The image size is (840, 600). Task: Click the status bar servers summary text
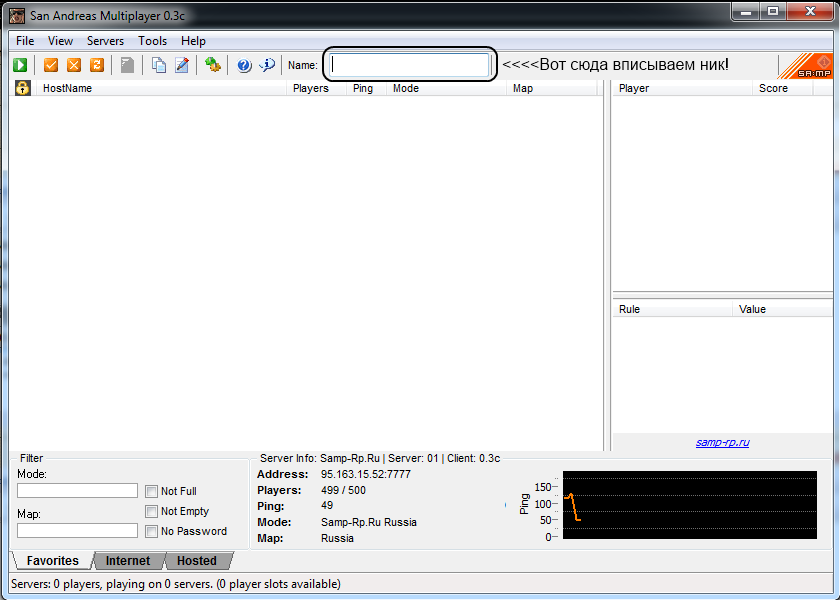point(176,584)
